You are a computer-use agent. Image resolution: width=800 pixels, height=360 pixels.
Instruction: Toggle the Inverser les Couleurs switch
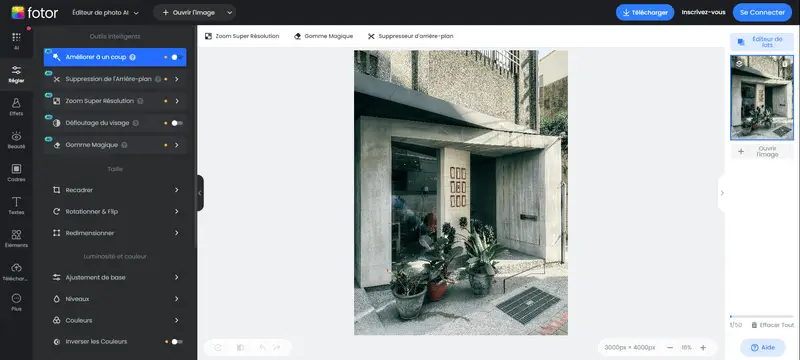[x=177, y=342]
